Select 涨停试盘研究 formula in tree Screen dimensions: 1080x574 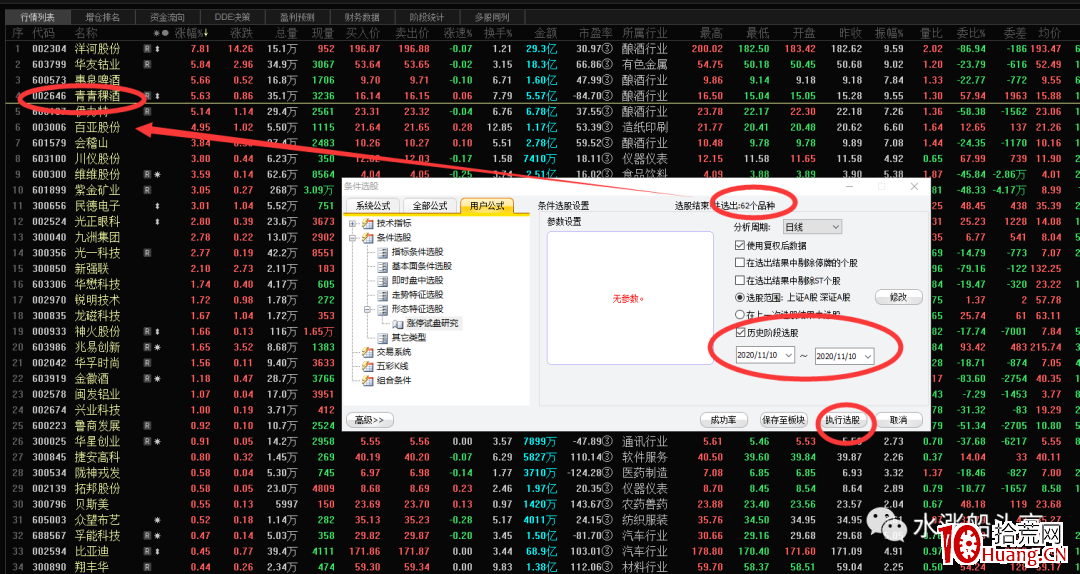tap(433, 323)
